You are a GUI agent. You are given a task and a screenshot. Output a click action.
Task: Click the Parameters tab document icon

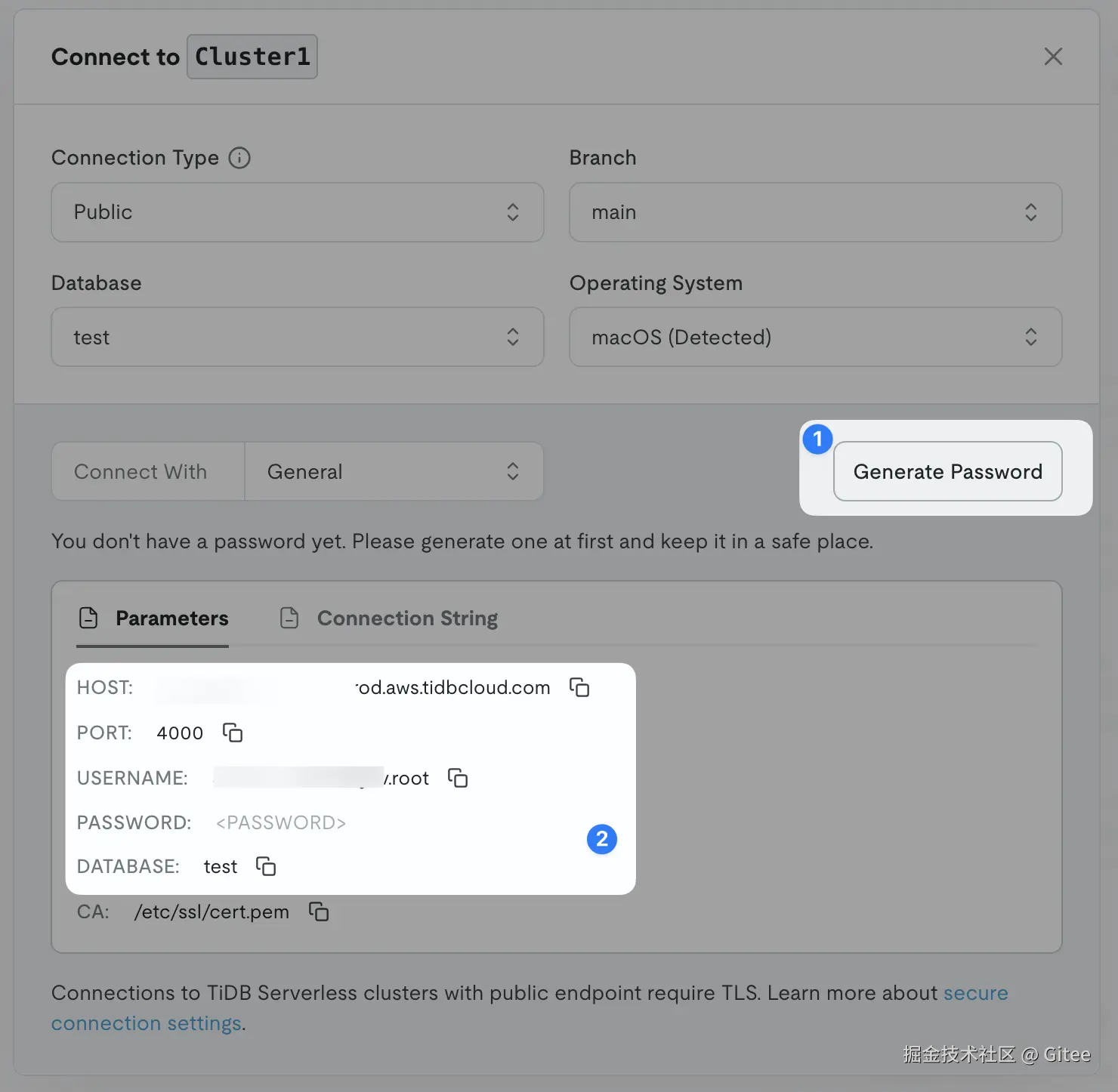(88, 618)
